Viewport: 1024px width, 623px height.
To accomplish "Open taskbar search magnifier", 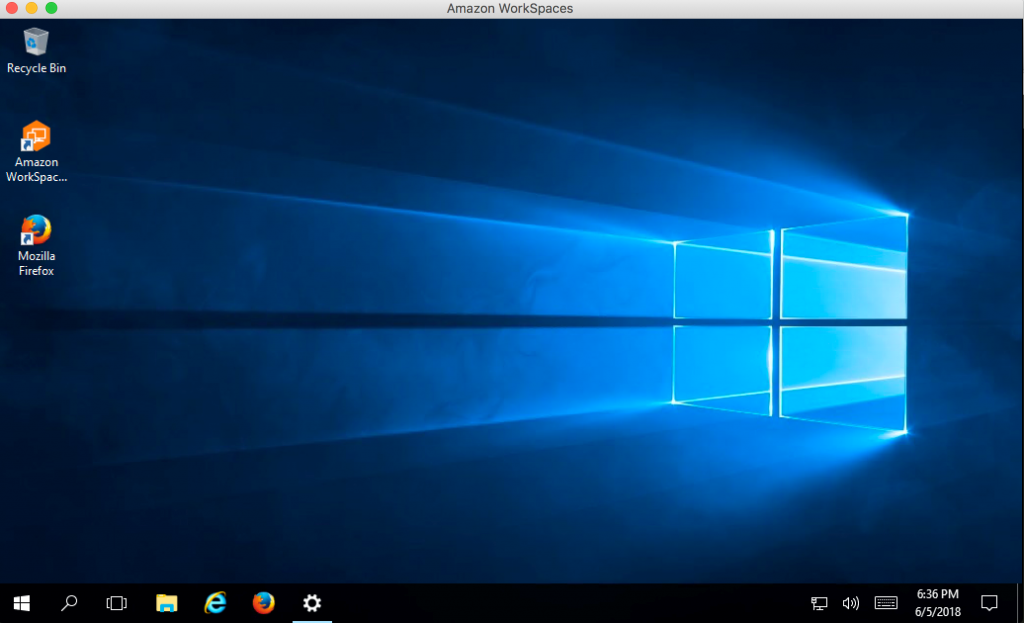I will coord(69,603).
